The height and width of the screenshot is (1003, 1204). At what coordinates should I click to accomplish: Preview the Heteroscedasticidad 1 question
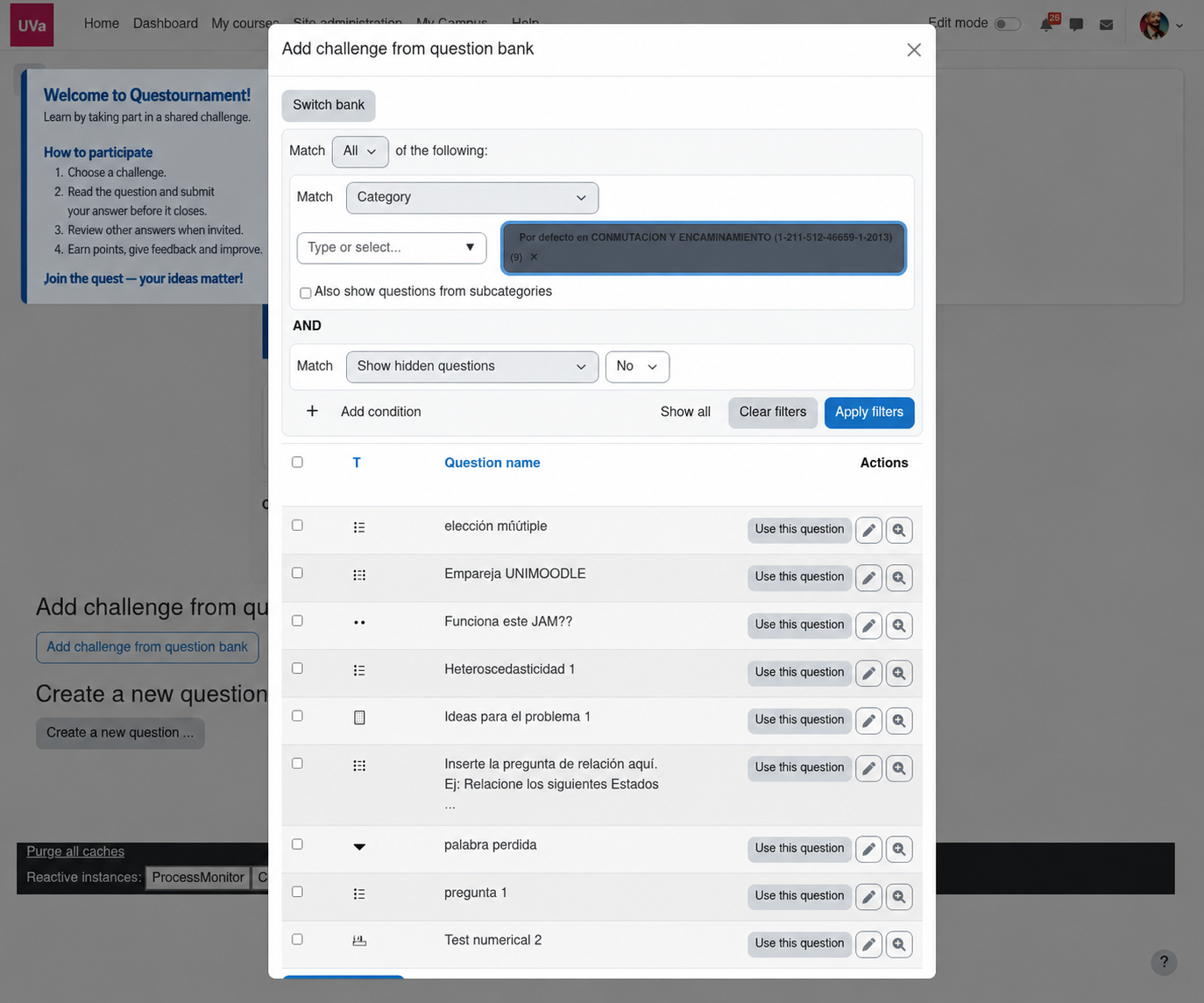click(899, 673)
